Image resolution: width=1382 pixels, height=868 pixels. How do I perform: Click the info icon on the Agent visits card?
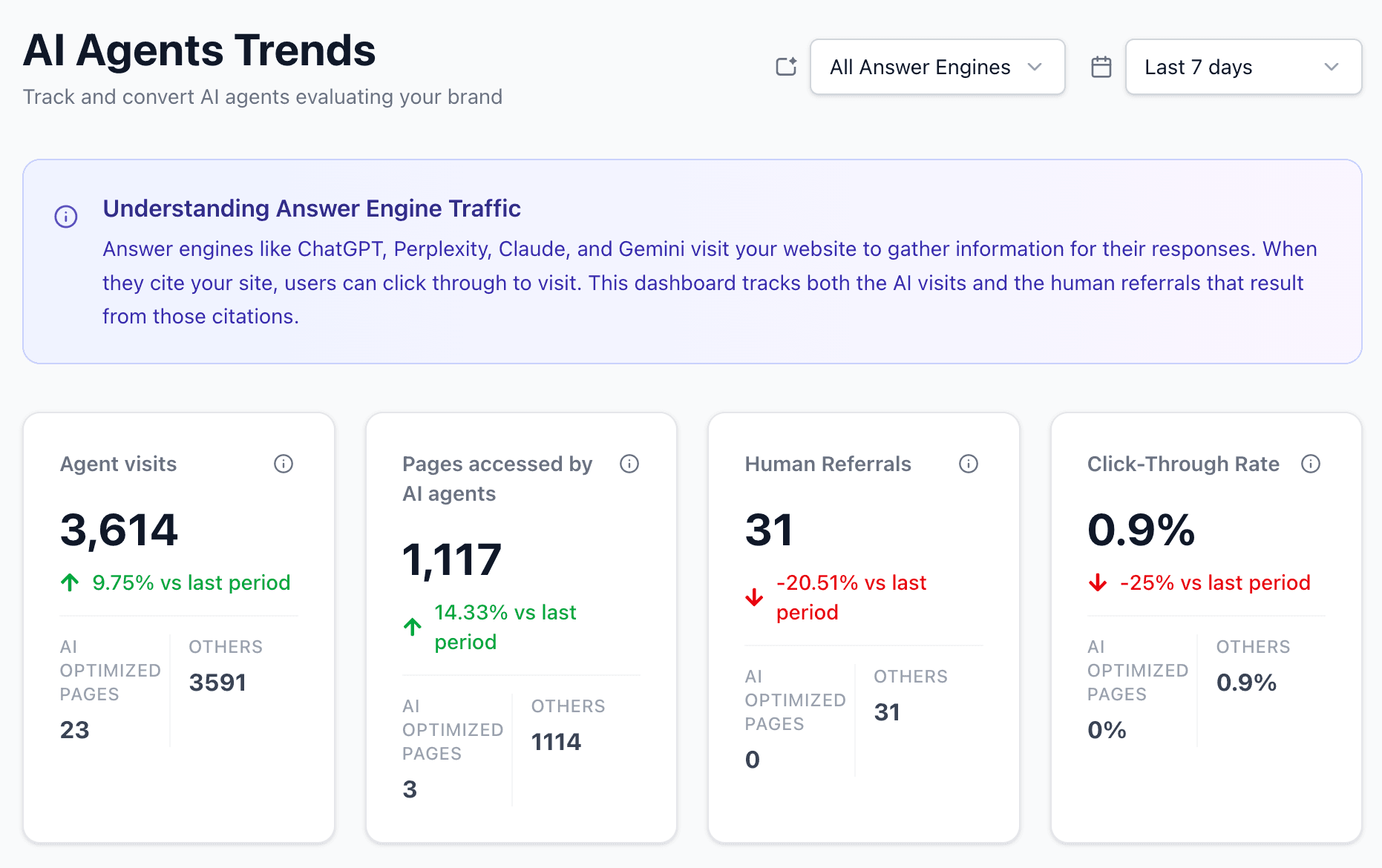(x=283, y=464)
